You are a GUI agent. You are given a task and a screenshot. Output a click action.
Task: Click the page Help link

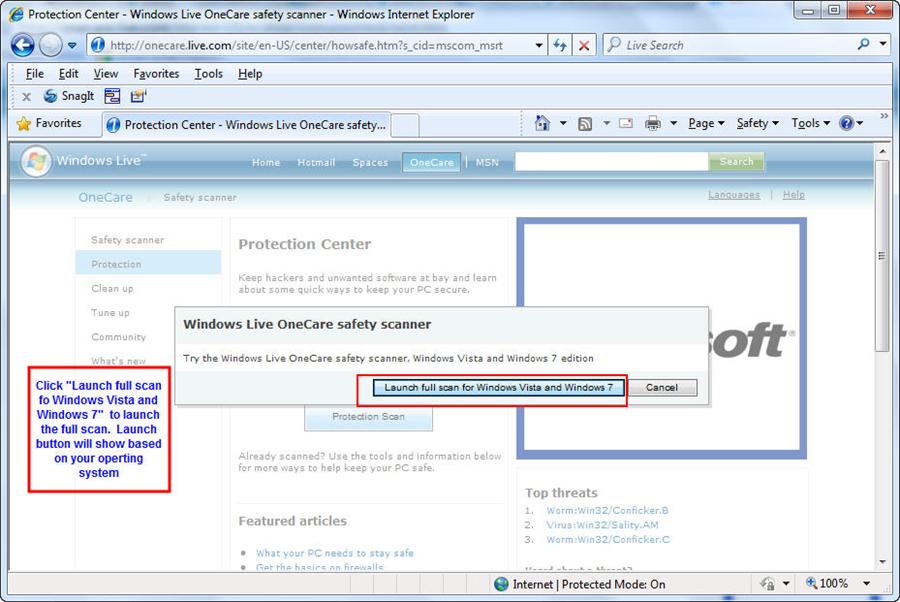click(x=793, y=195)
